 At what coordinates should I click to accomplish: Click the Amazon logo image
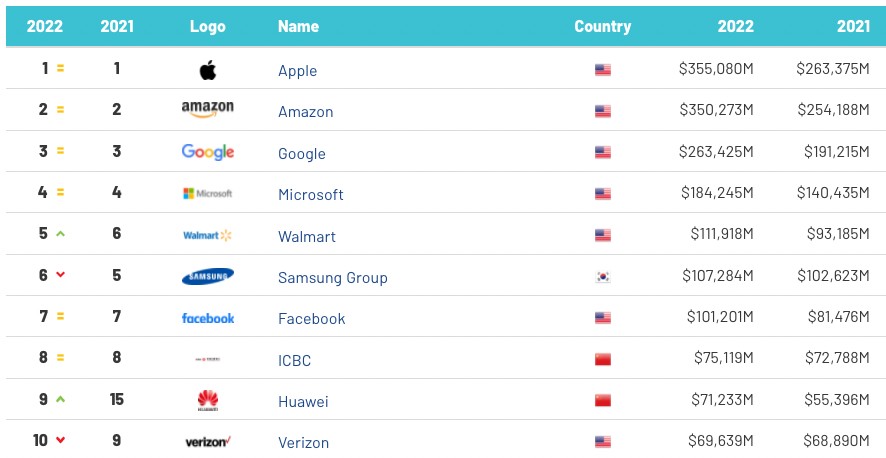tap(208, 108)
